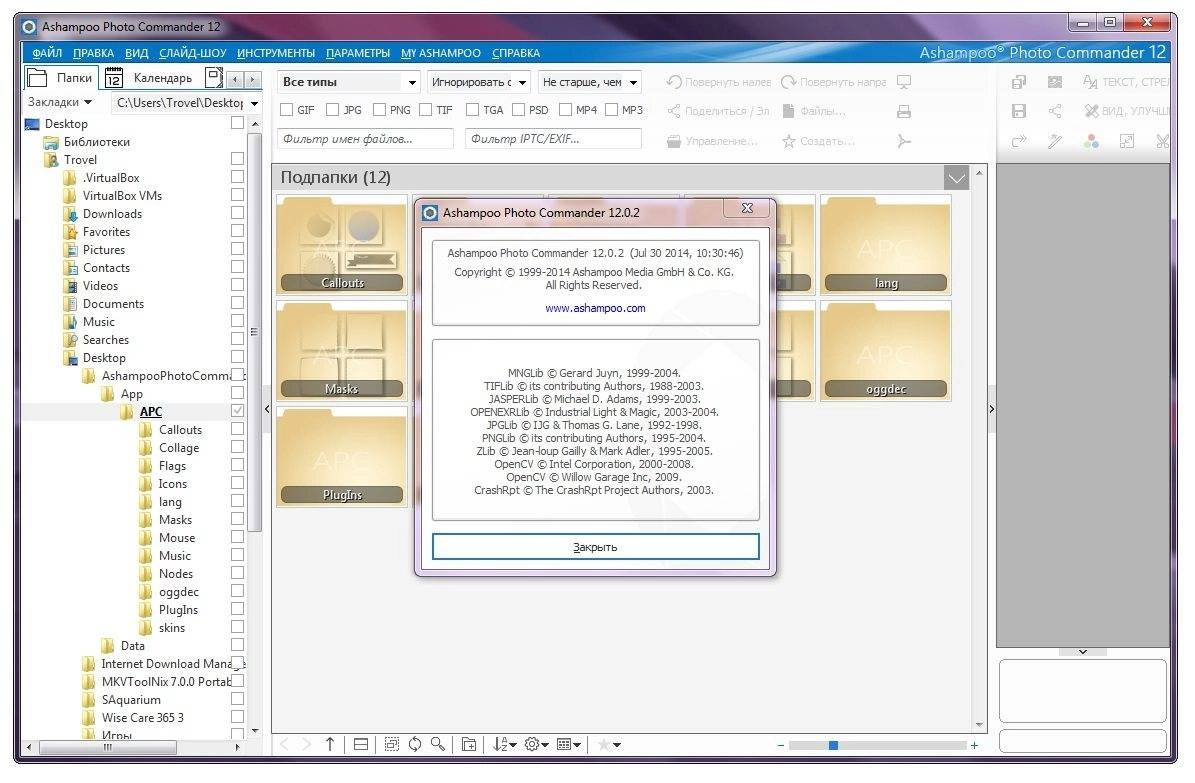Refresh the folder view
Screen dimensions: 1195x783
coord(415,744)
